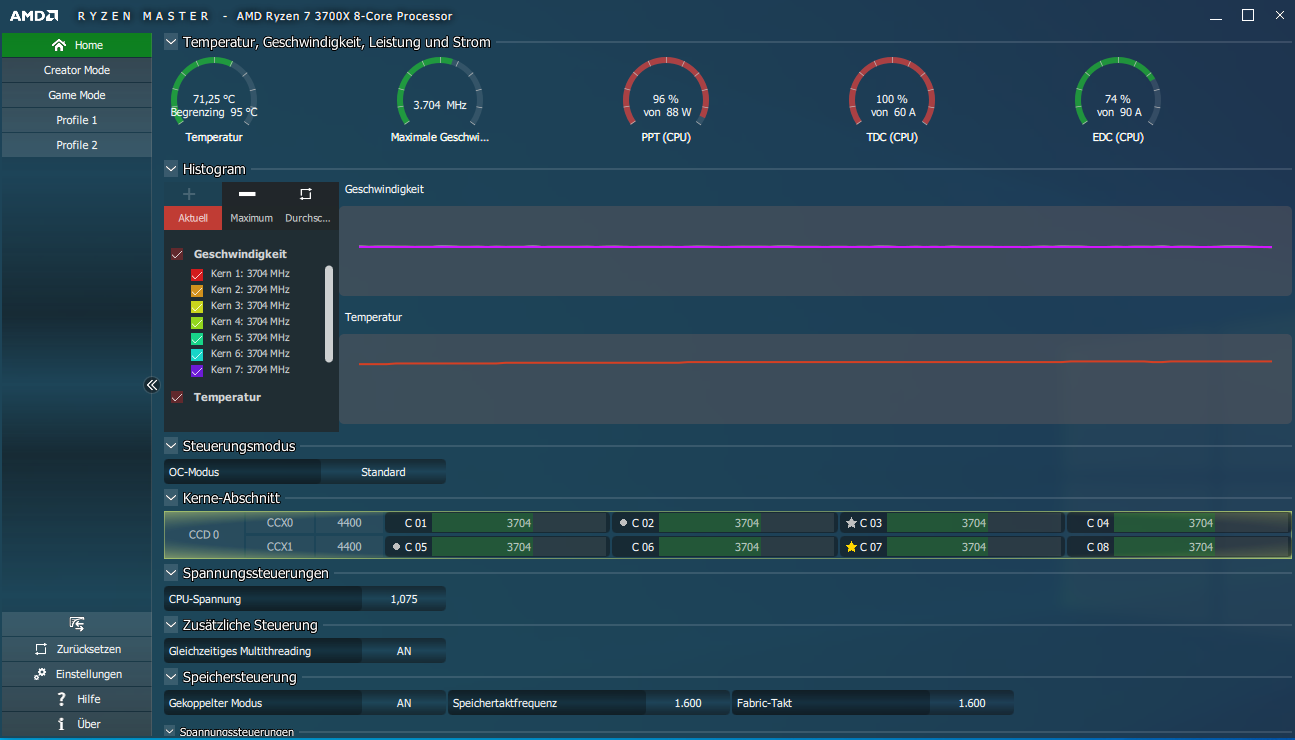Click the gold star icon on C 07

851,547
